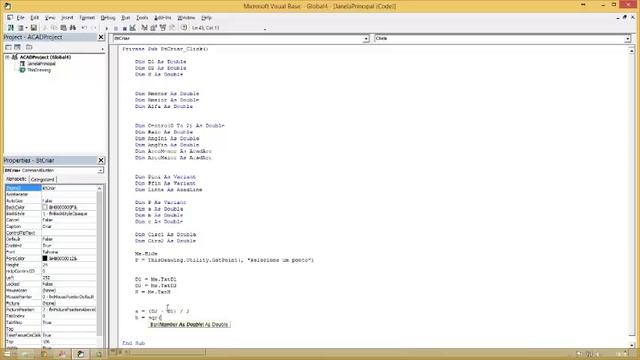Click the Paste toolbar icon
The height and width of the screenshot is (360, 640).
click(63, 28)
